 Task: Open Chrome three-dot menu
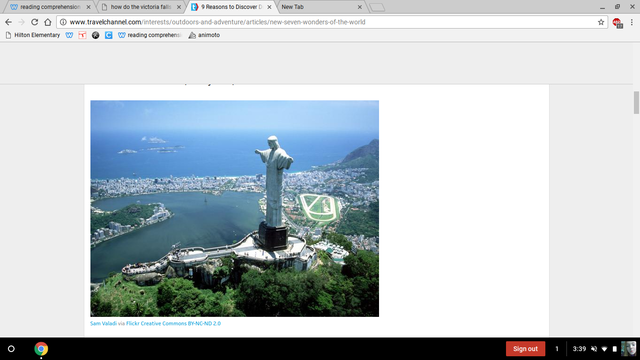tap(631, 22)
